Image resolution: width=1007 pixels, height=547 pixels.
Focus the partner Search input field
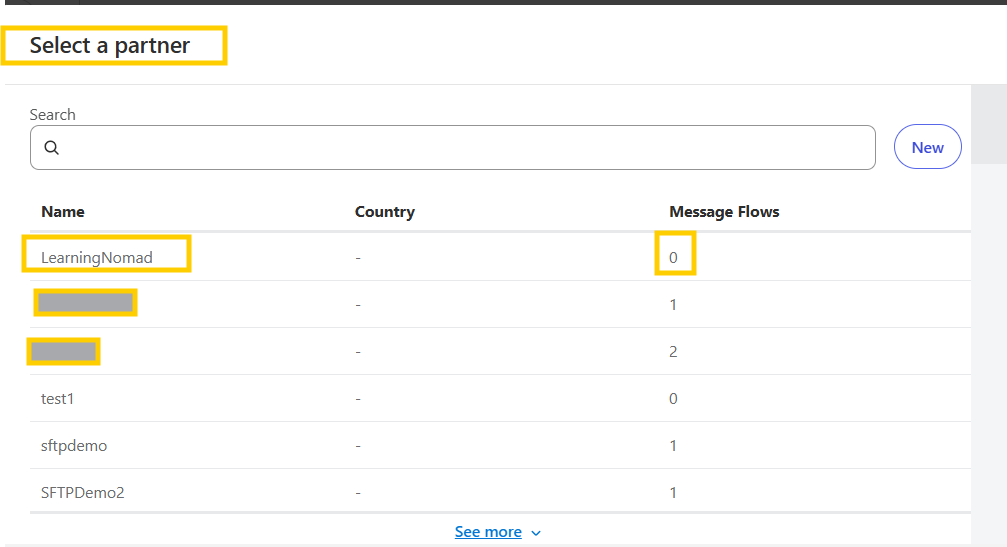click(x=460, y=148)
